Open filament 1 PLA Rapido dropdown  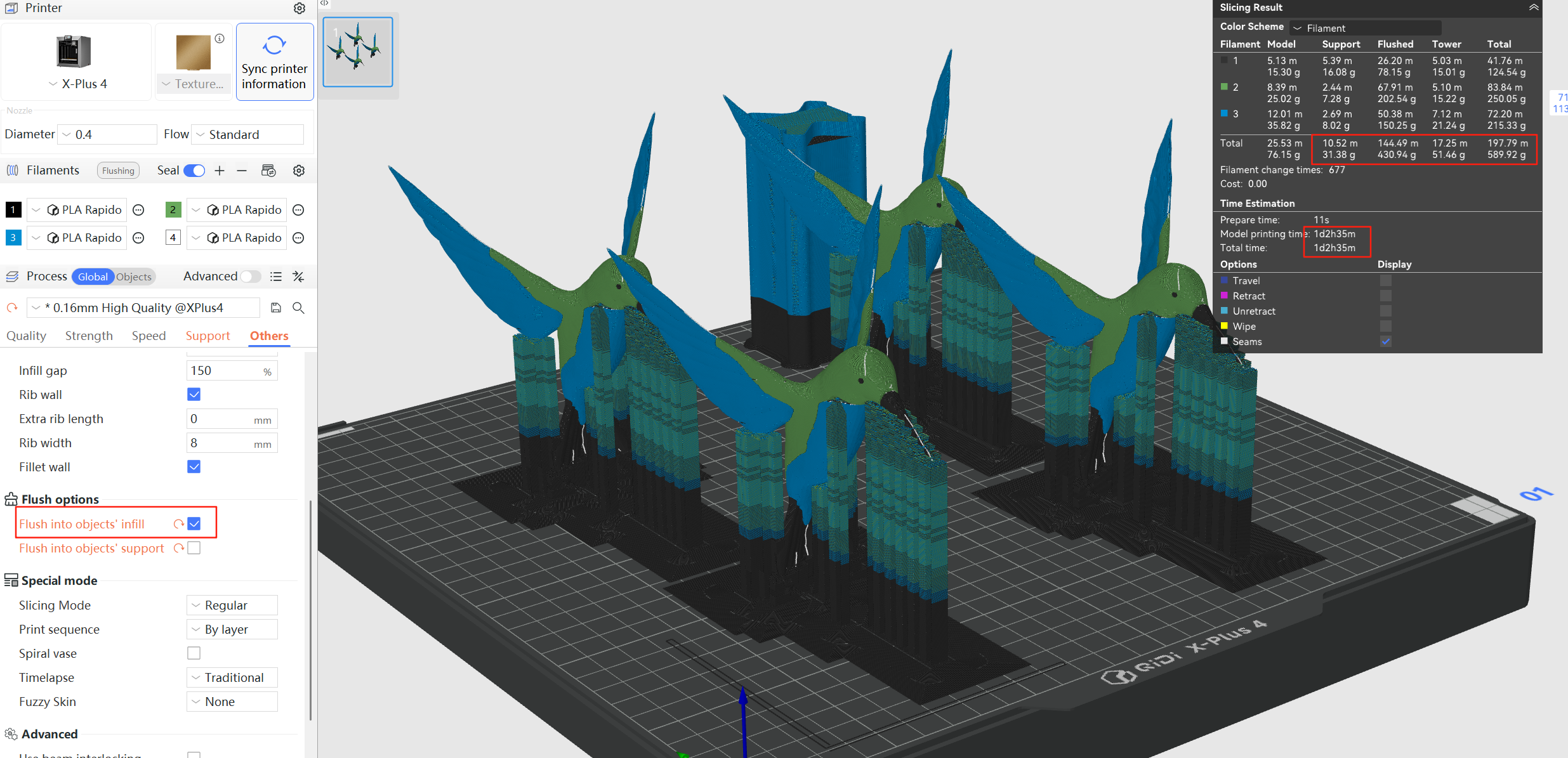click(77, 210)
